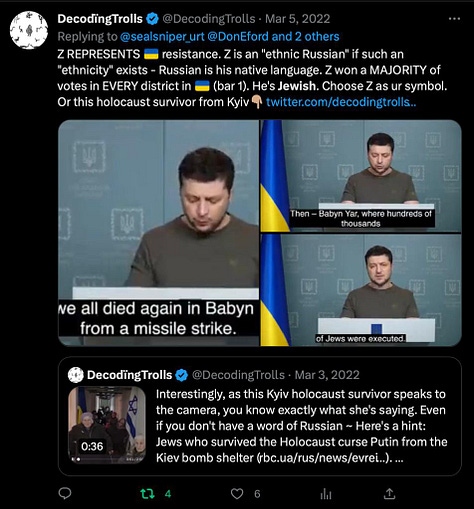Click the reply speech bubble icon
The image size is (474, 509).
coord(65,493)
